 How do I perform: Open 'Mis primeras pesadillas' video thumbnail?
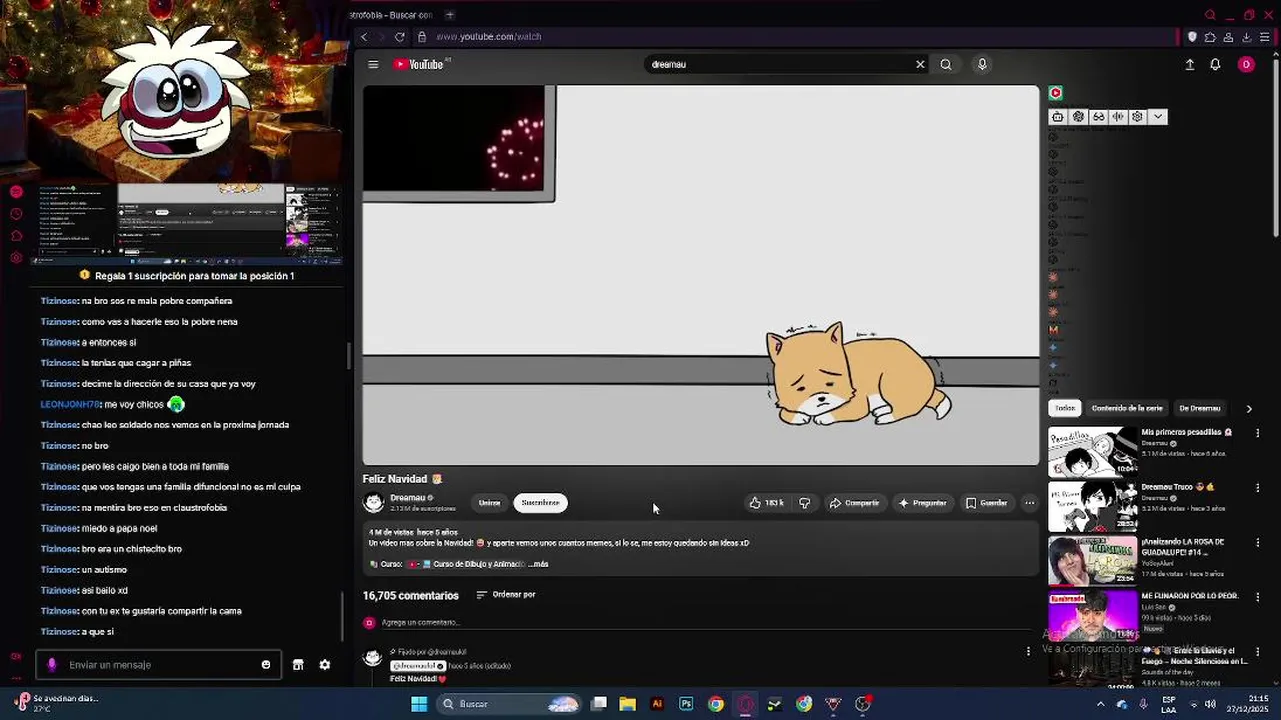(x=1093, y=451)
